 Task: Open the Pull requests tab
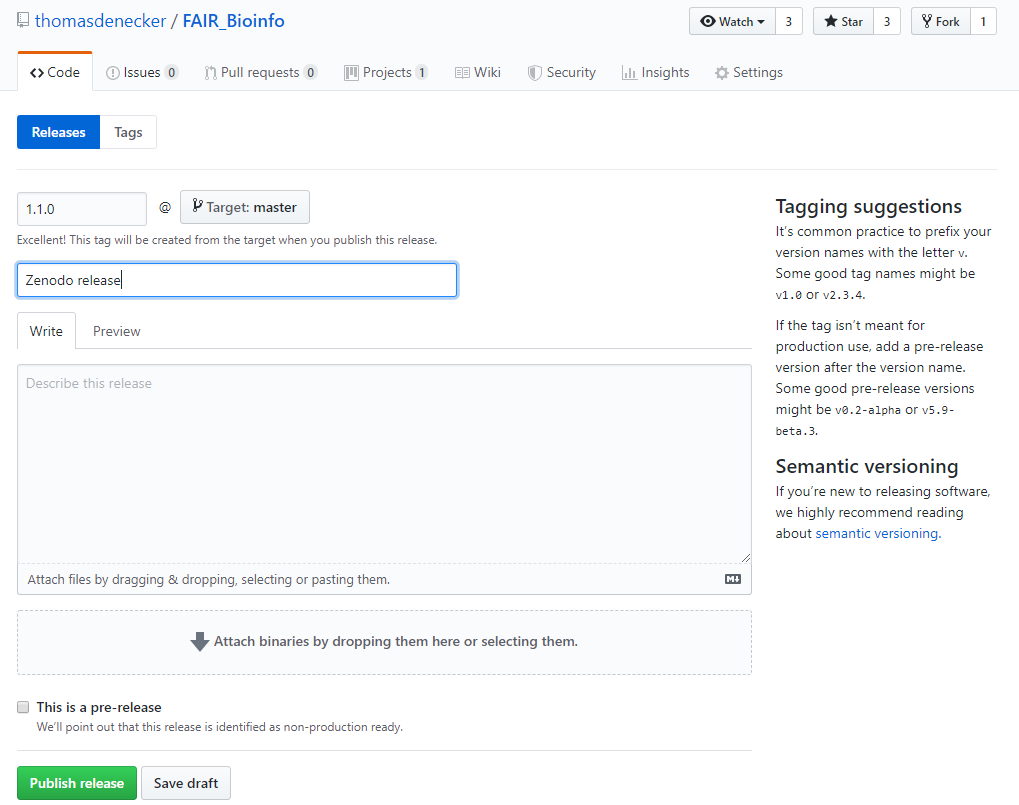click(261, 72)
